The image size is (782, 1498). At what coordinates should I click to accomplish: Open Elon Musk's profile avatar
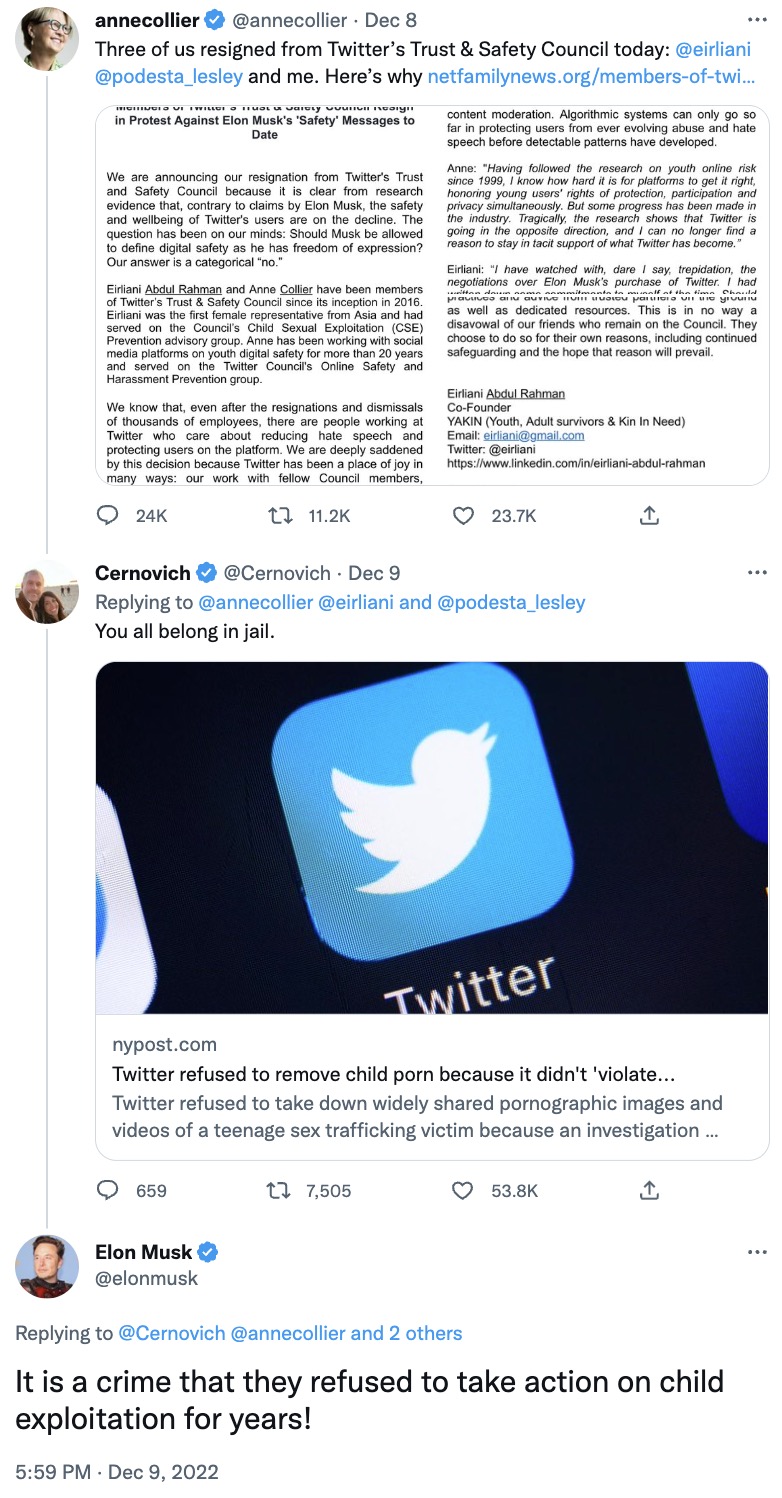[47, 1266]
